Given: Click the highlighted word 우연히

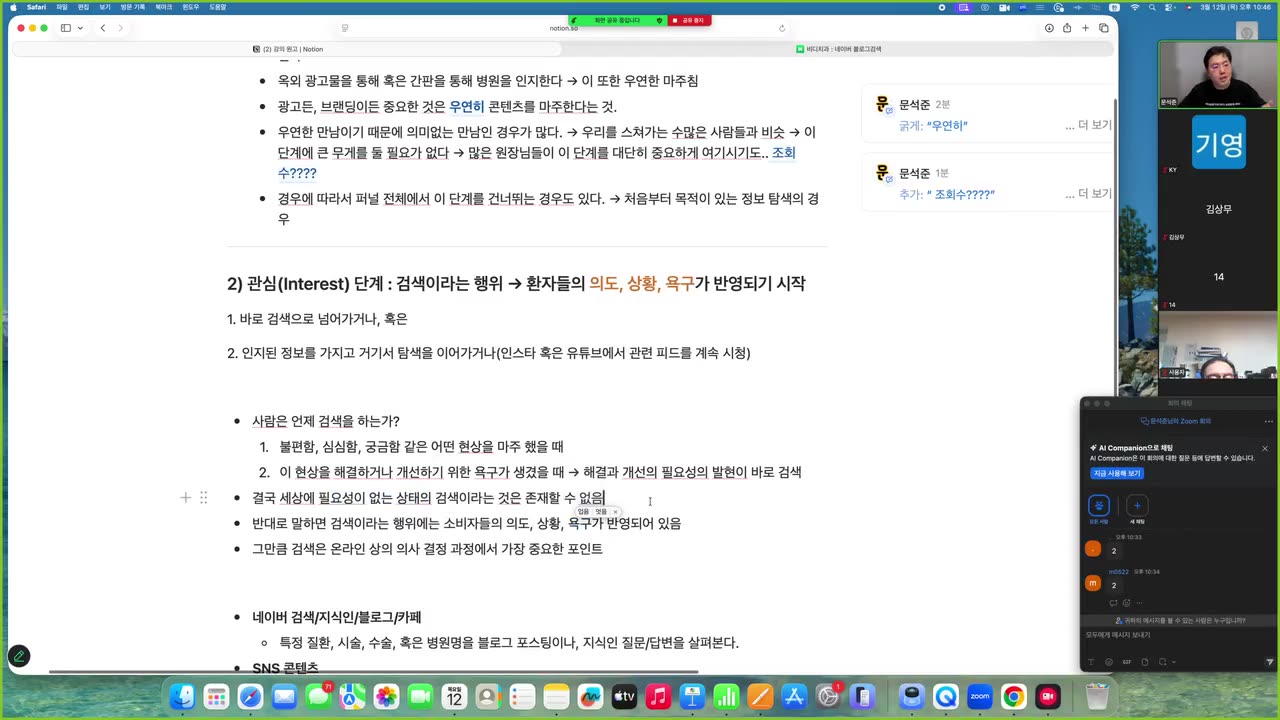Looking at the screenshot, I should tap(466, 107).
